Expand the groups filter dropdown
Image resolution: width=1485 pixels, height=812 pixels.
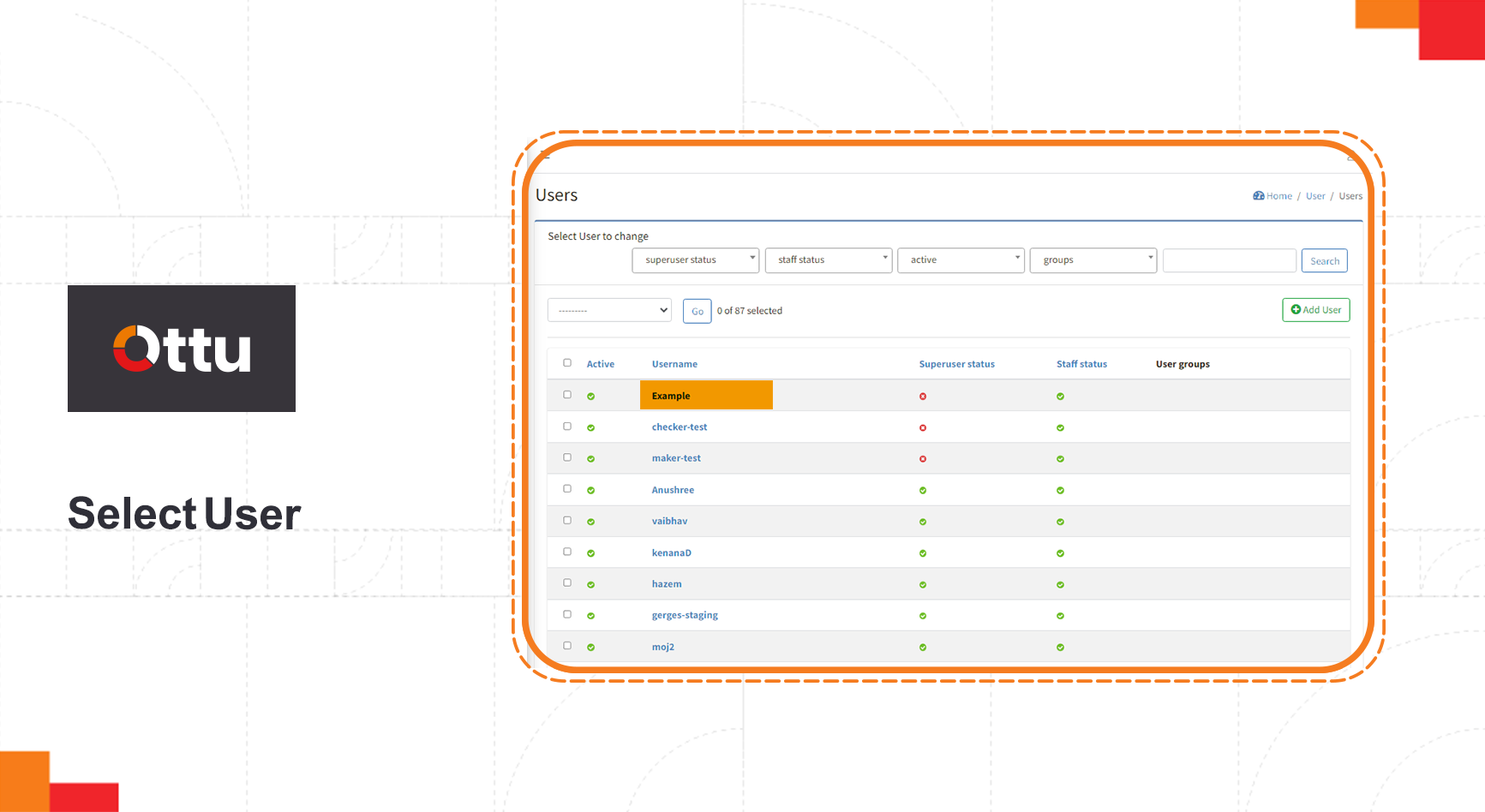coord(1093,260)
